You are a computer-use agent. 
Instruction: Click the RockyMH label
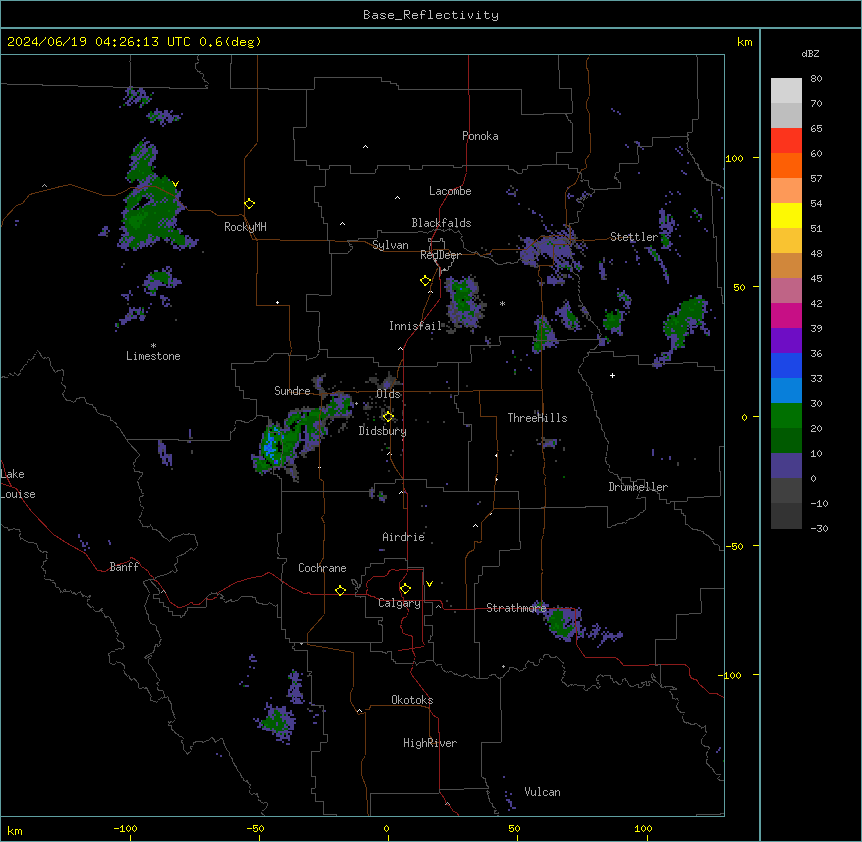click(245, 227)
